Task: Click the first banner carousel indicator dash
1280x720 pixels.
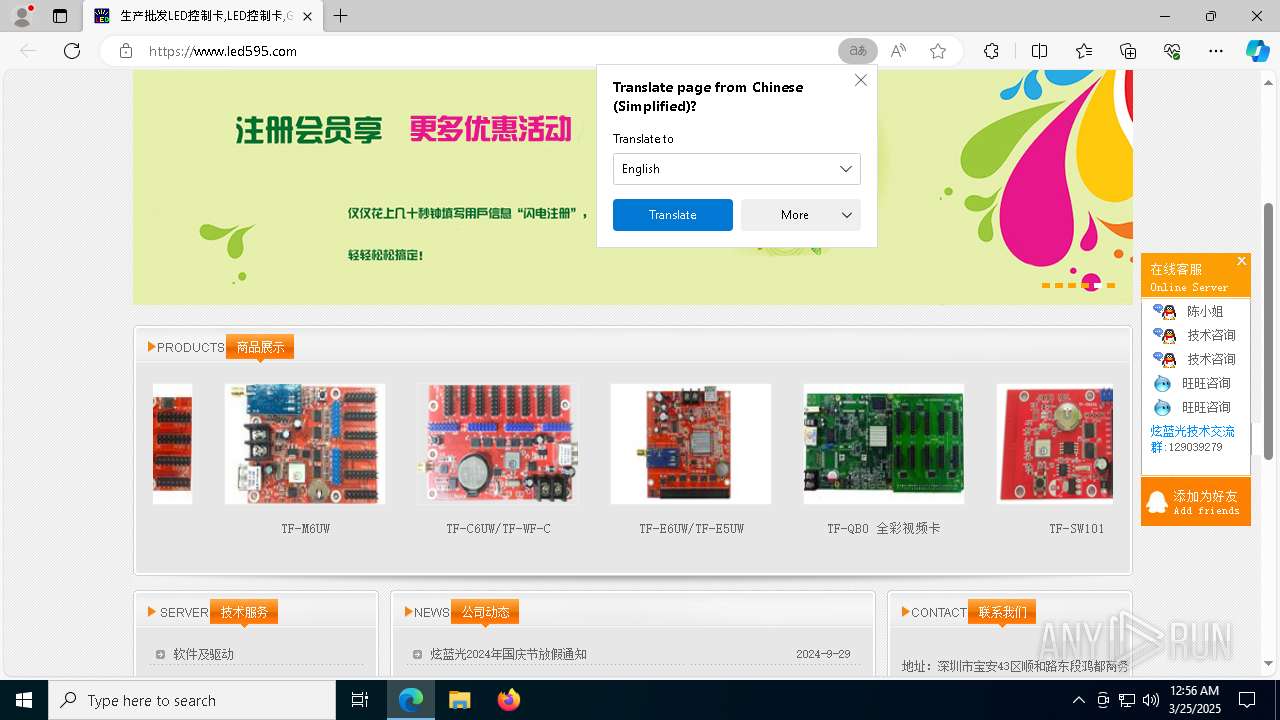Action: click(1047, 285)
